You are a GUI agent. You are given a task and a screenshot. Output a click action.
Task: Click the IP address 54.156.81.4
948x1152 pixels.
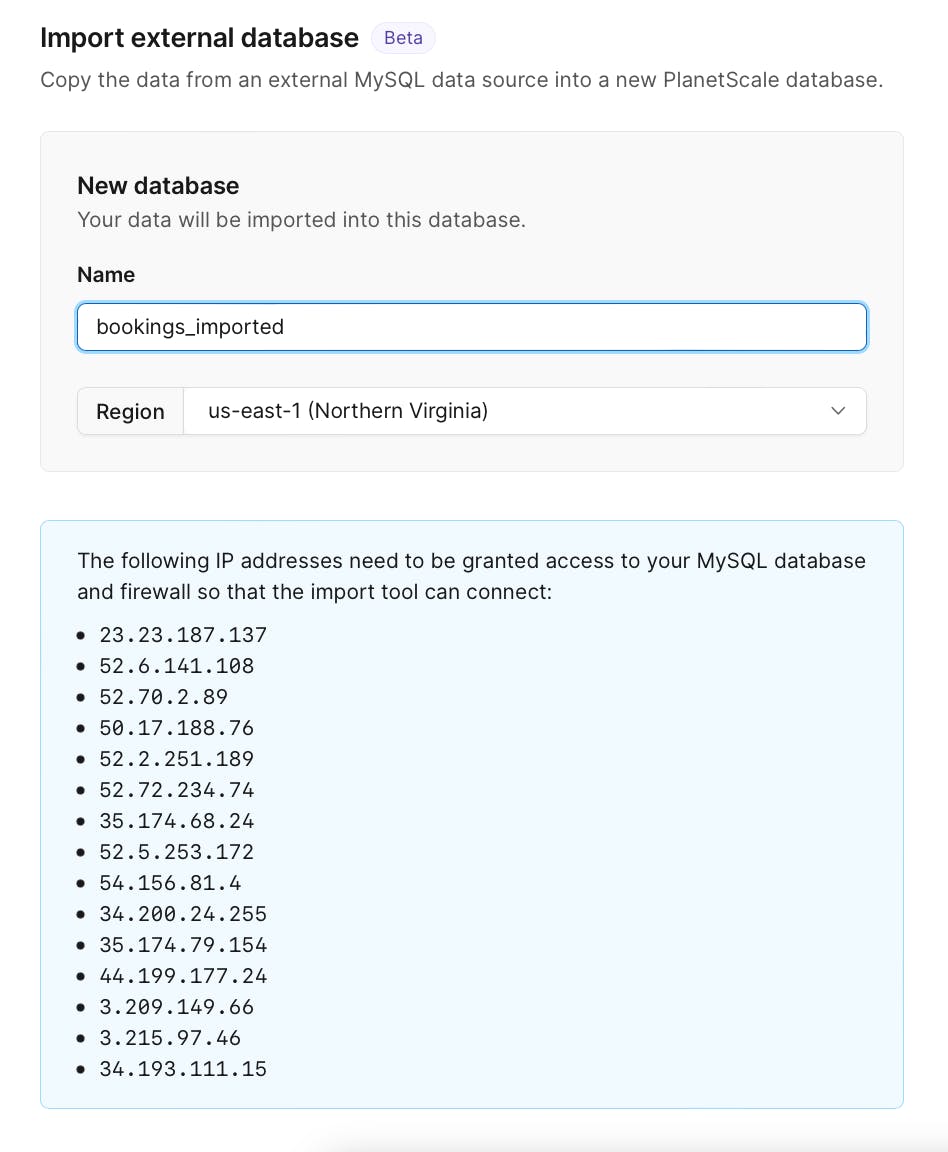click(x=170, y=883)
